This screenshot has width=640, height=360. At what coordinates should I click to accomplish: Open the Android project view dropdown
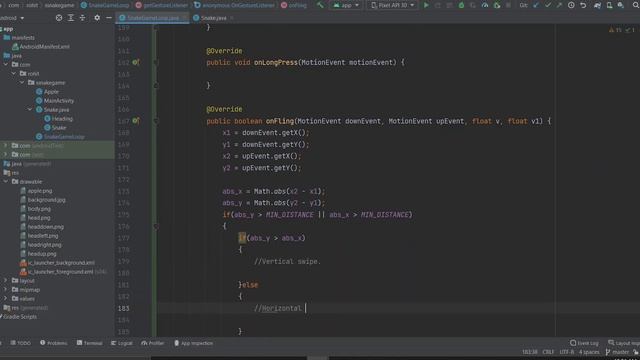[12, 18]
